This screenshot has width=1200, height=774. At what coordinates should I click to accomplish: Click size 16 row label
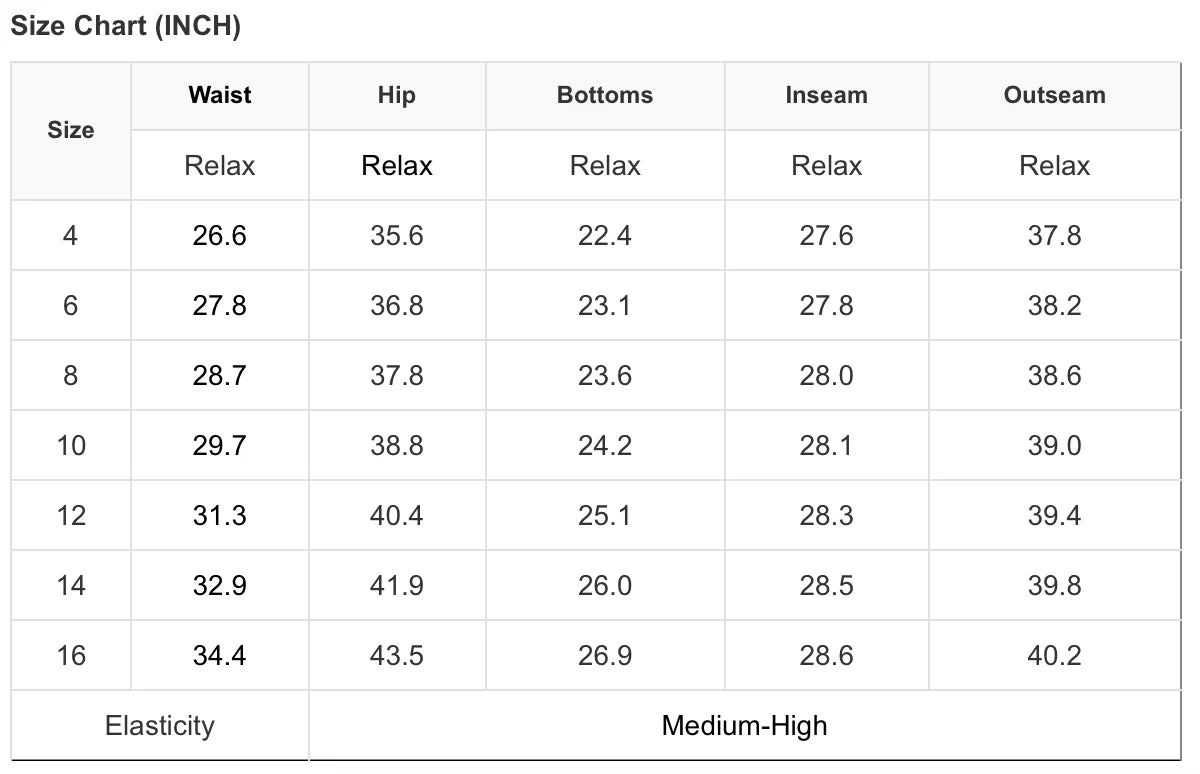[71, 656]
